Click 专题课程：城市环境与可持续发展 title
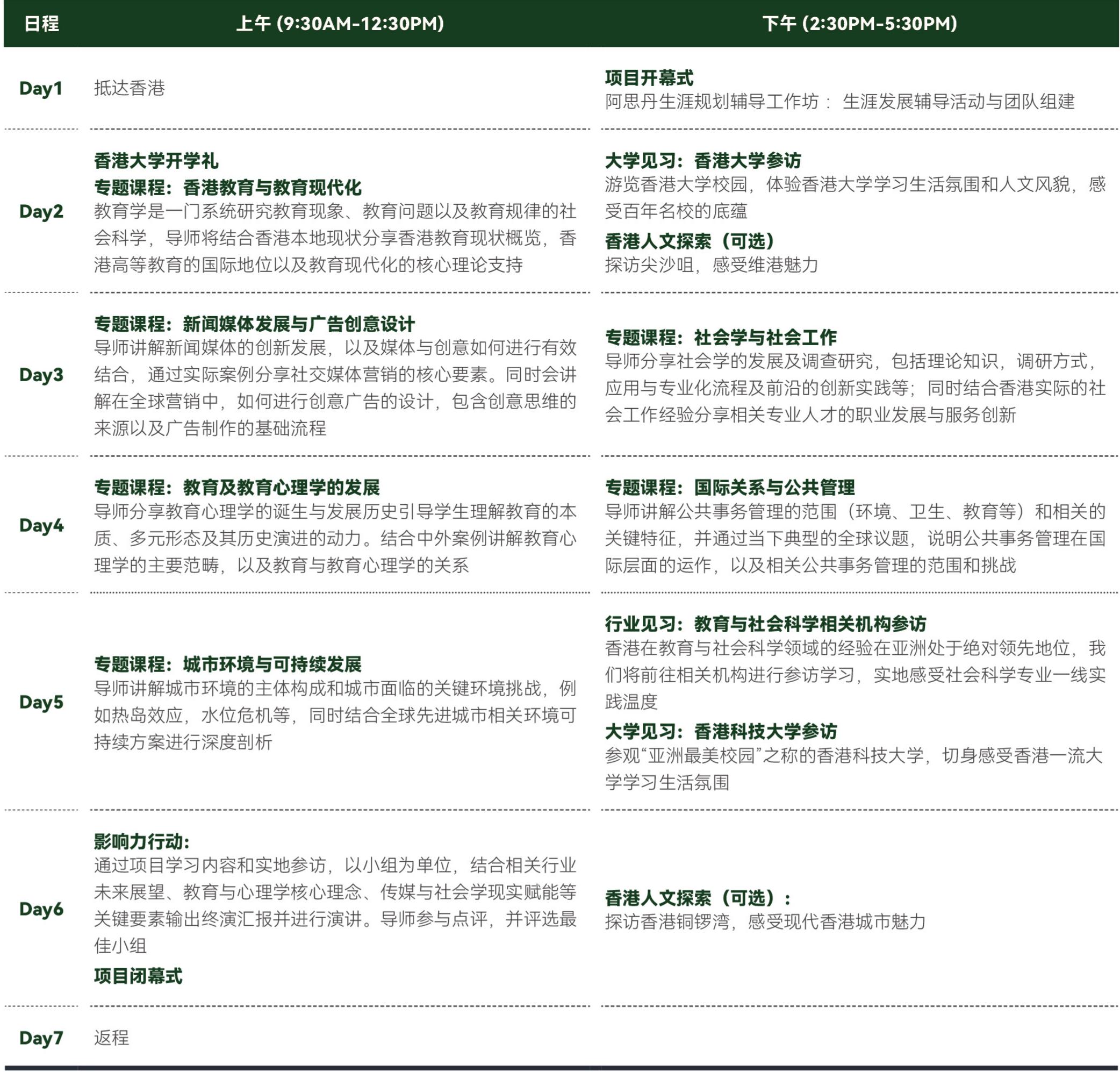 [x=227, y=664]
